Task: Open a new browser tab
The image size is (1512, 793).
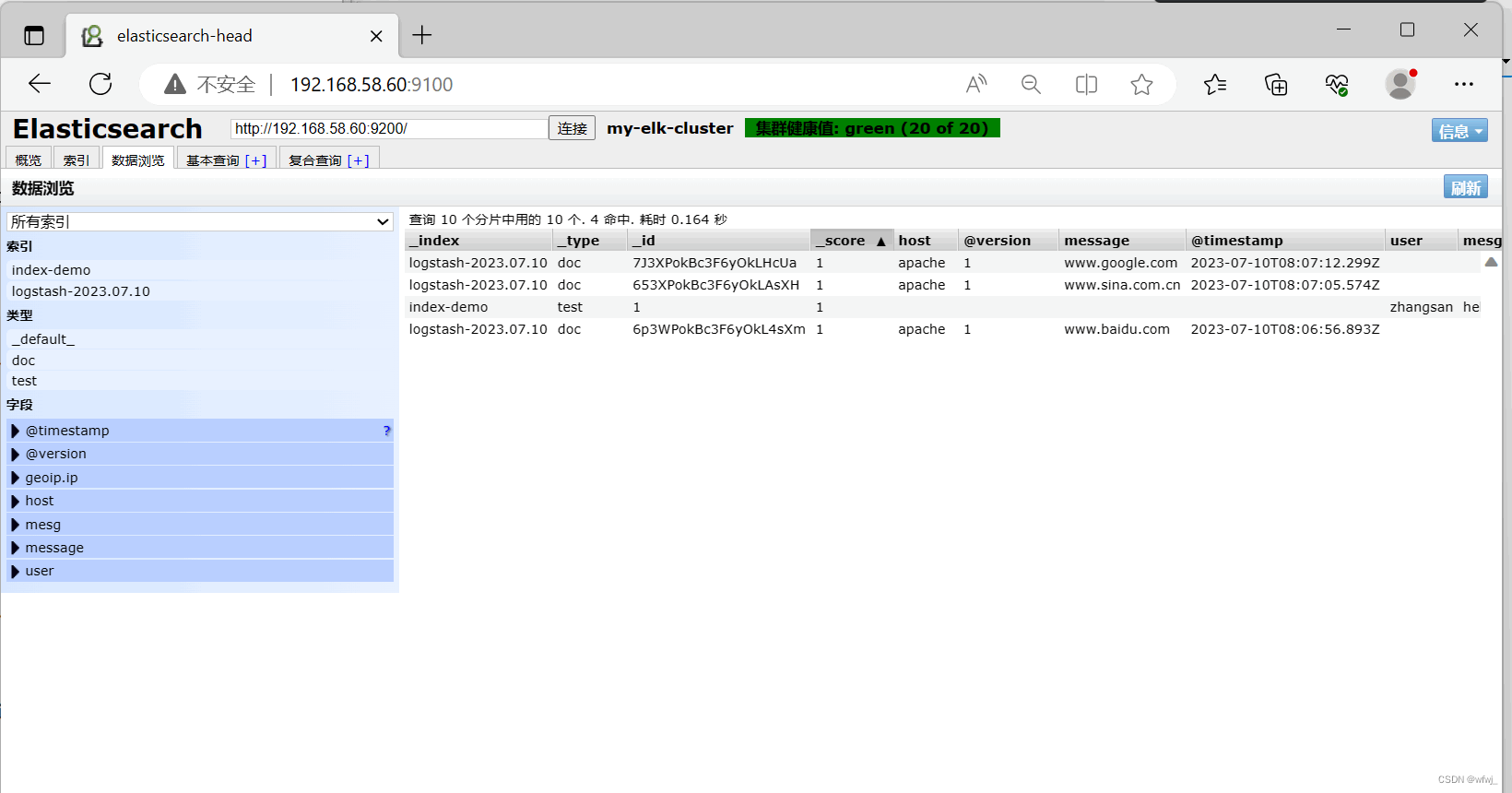Action: click(x=422, y=35)
